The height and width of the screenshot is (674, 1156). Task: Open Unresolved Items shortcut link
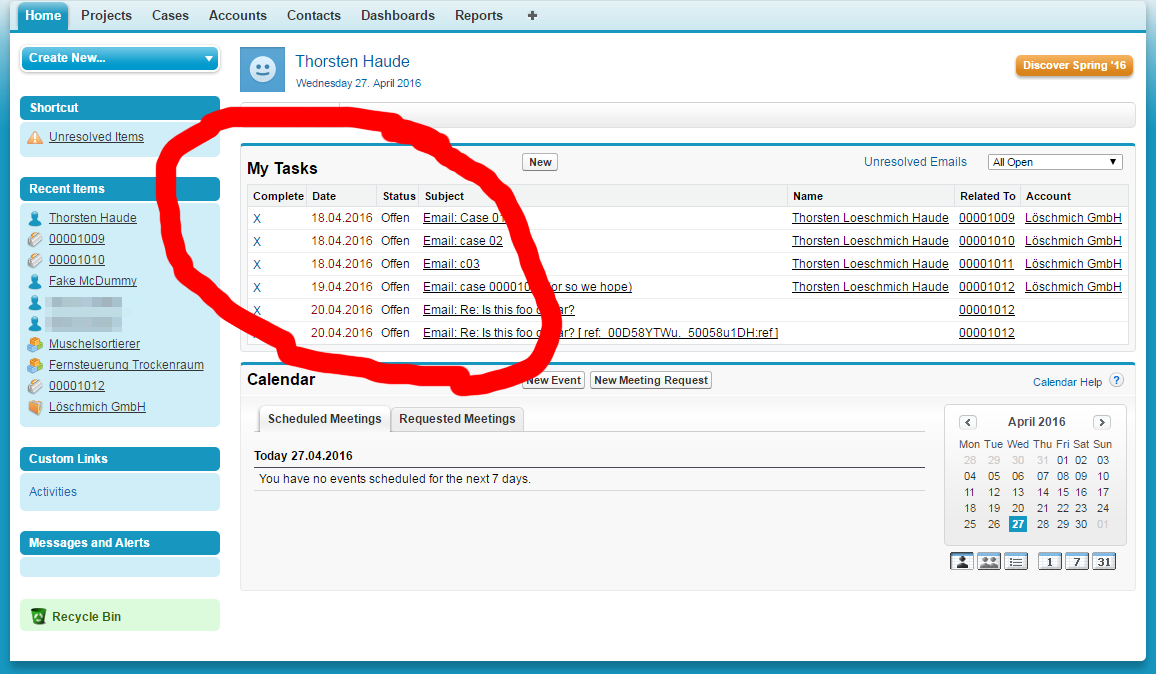point(96,137)
